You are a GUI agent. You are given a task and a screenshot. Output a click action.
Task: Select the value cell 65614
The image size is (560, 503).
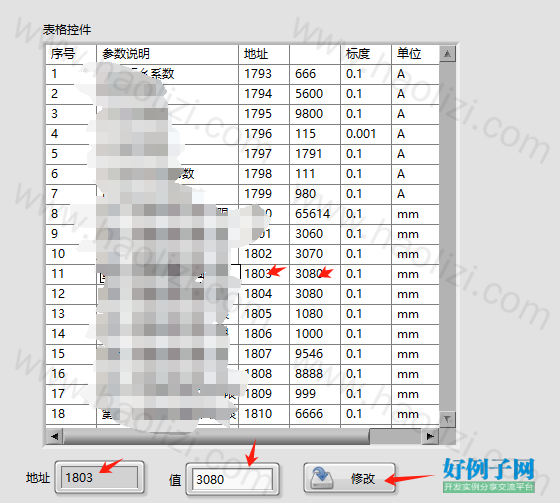[315, 214]
